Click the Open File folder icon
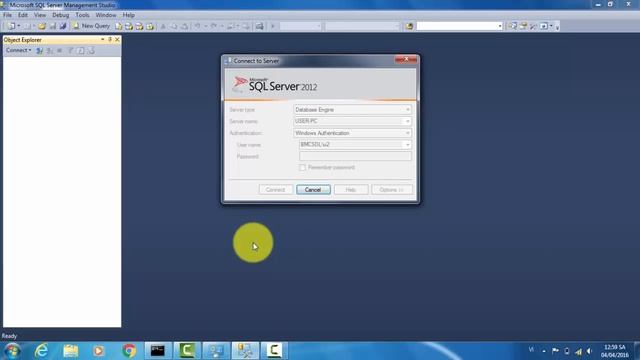640x360 pixels. (x=41, y=26)
